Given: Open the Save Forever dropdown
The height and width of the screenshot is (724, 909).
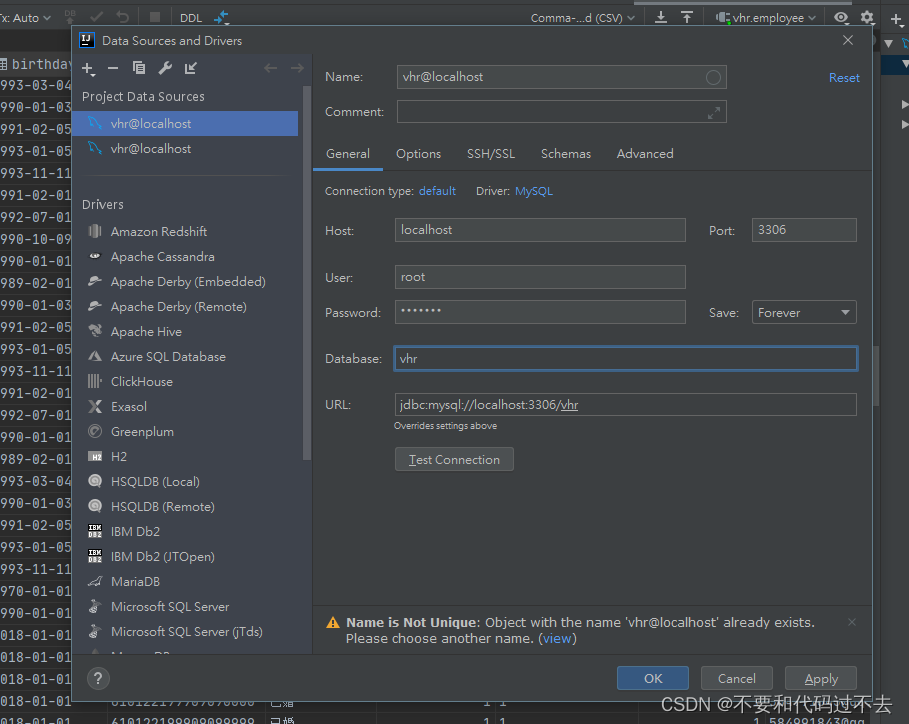Looking at the screenshot, I should point(803,312).
